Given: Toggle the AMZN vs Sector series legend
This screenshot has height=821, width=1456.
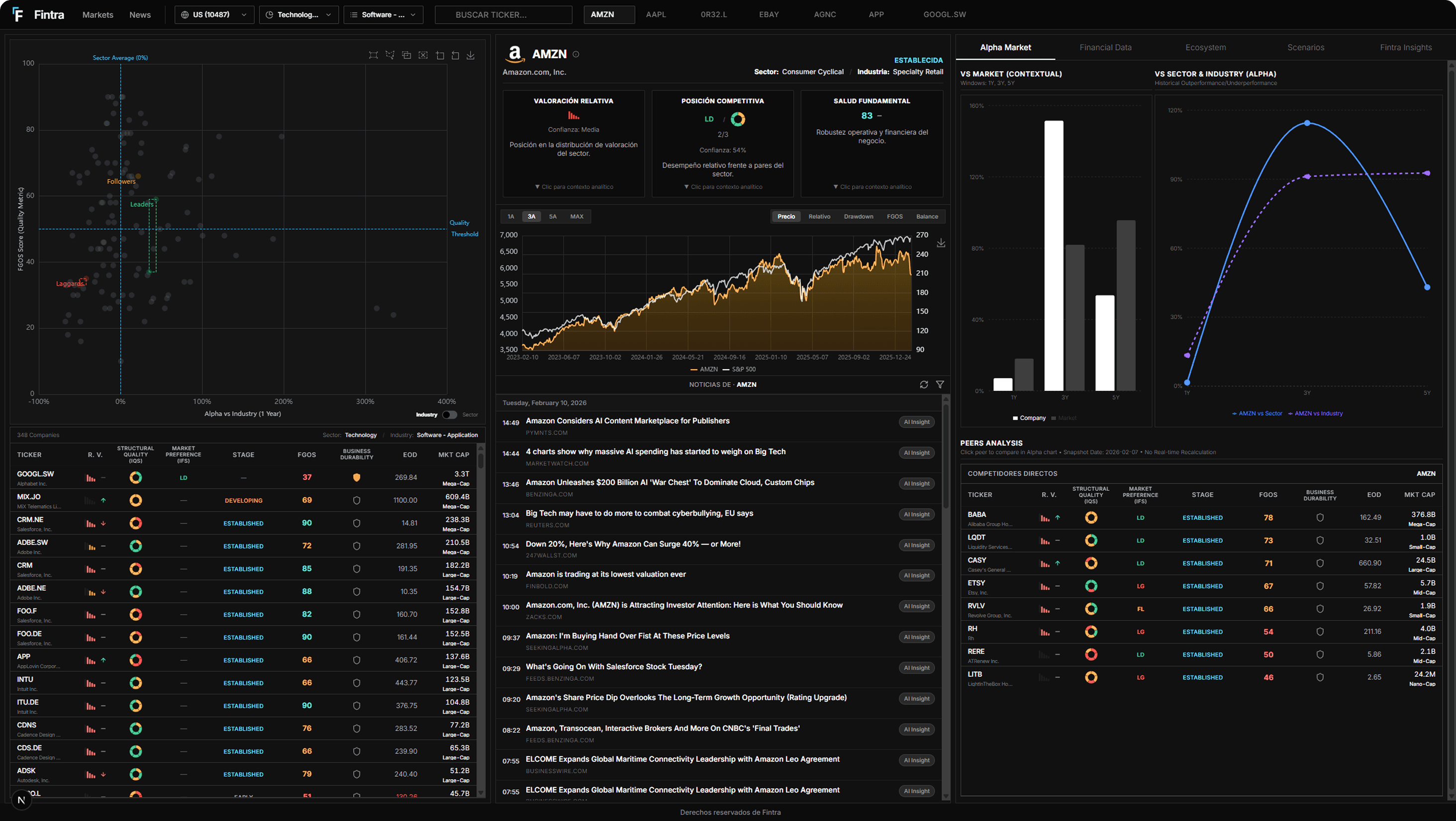Looking at the screenshot, I should pos(1257,413).
